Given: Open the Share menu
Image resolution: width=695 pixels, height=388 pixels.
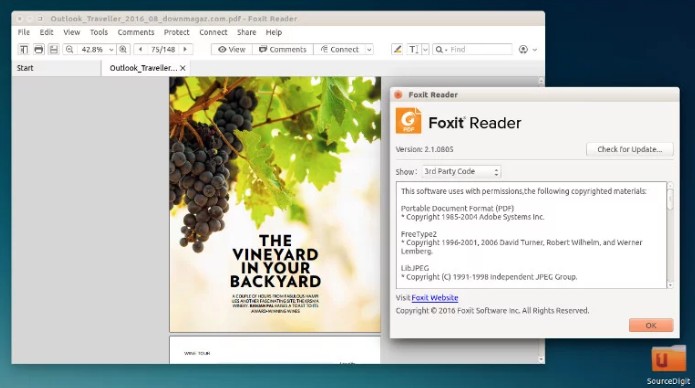Looking at the screenshot, I should 246,32.
